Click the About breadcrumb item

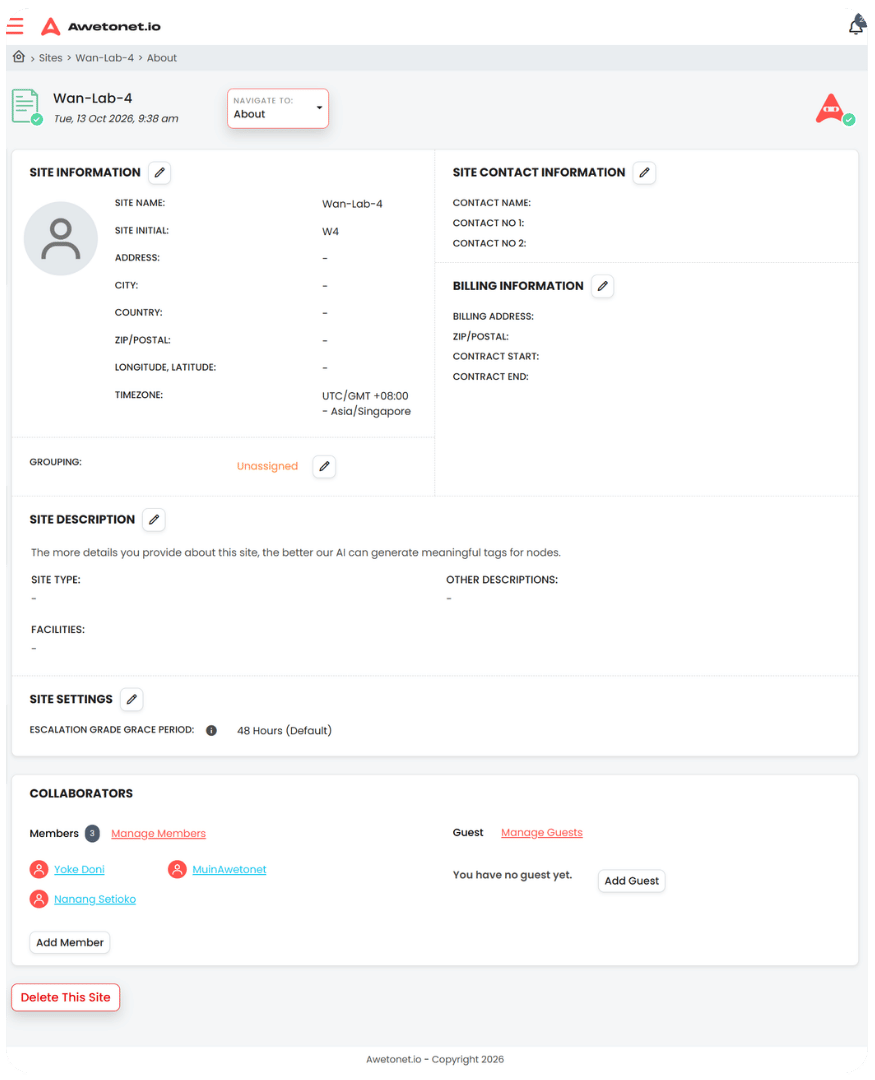162,58
